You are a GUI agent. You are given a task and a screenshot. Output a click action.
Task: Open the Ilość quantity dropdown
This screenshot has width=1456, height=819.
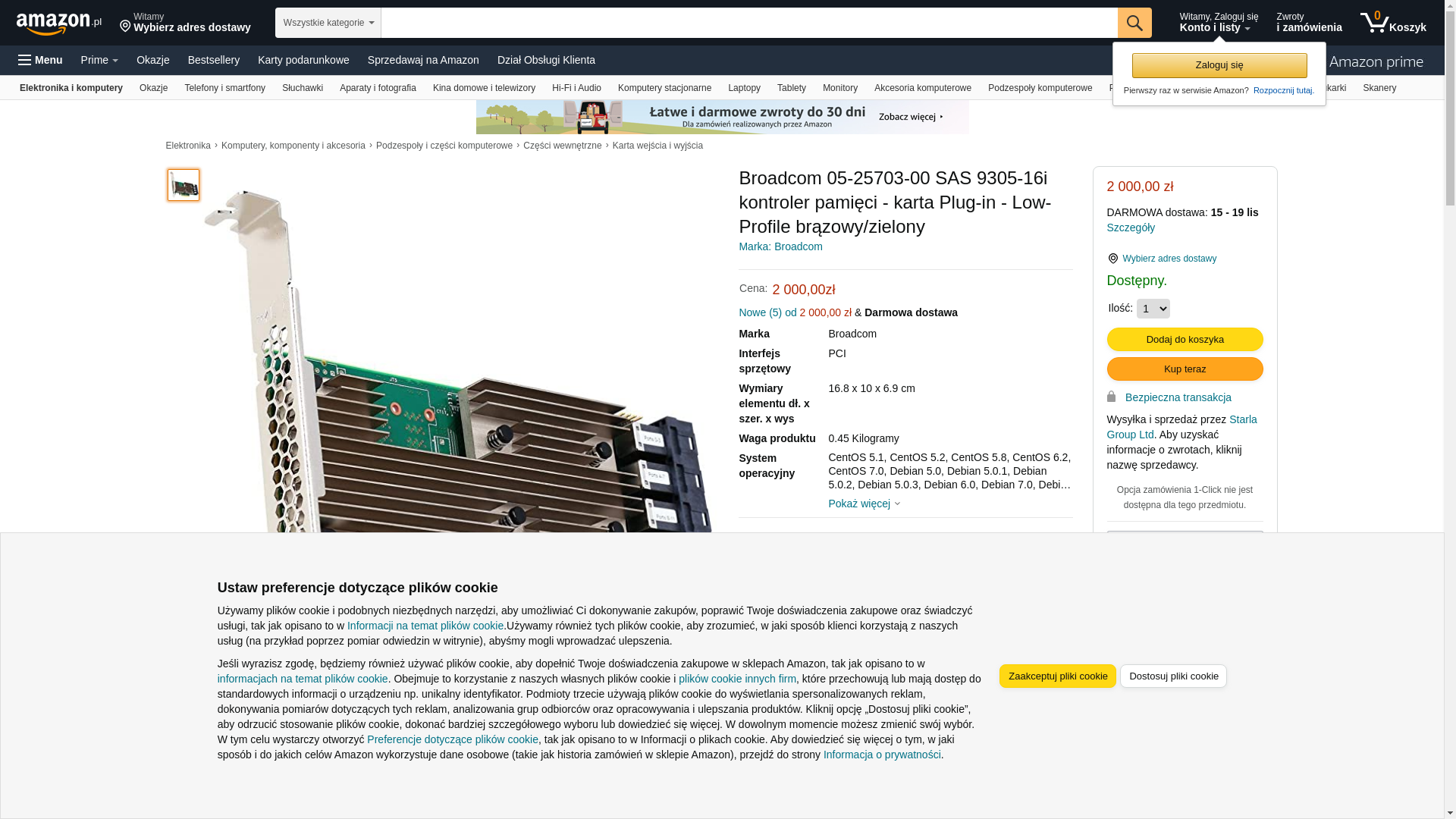(x=1153, y=309)
